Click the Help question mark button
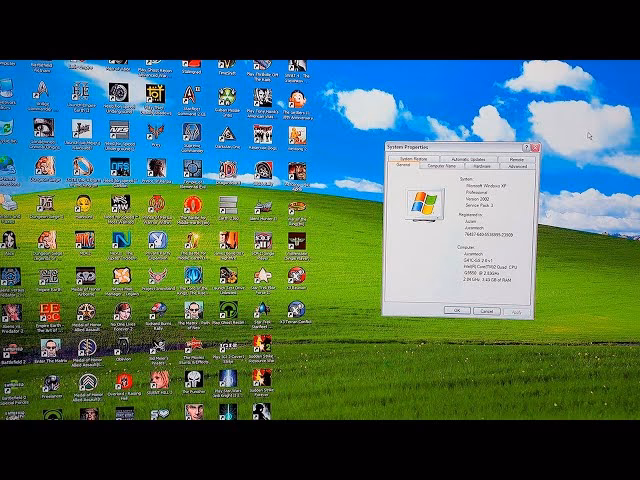The width and height of the screenshot is (640, 480). [x=526, y=147]
